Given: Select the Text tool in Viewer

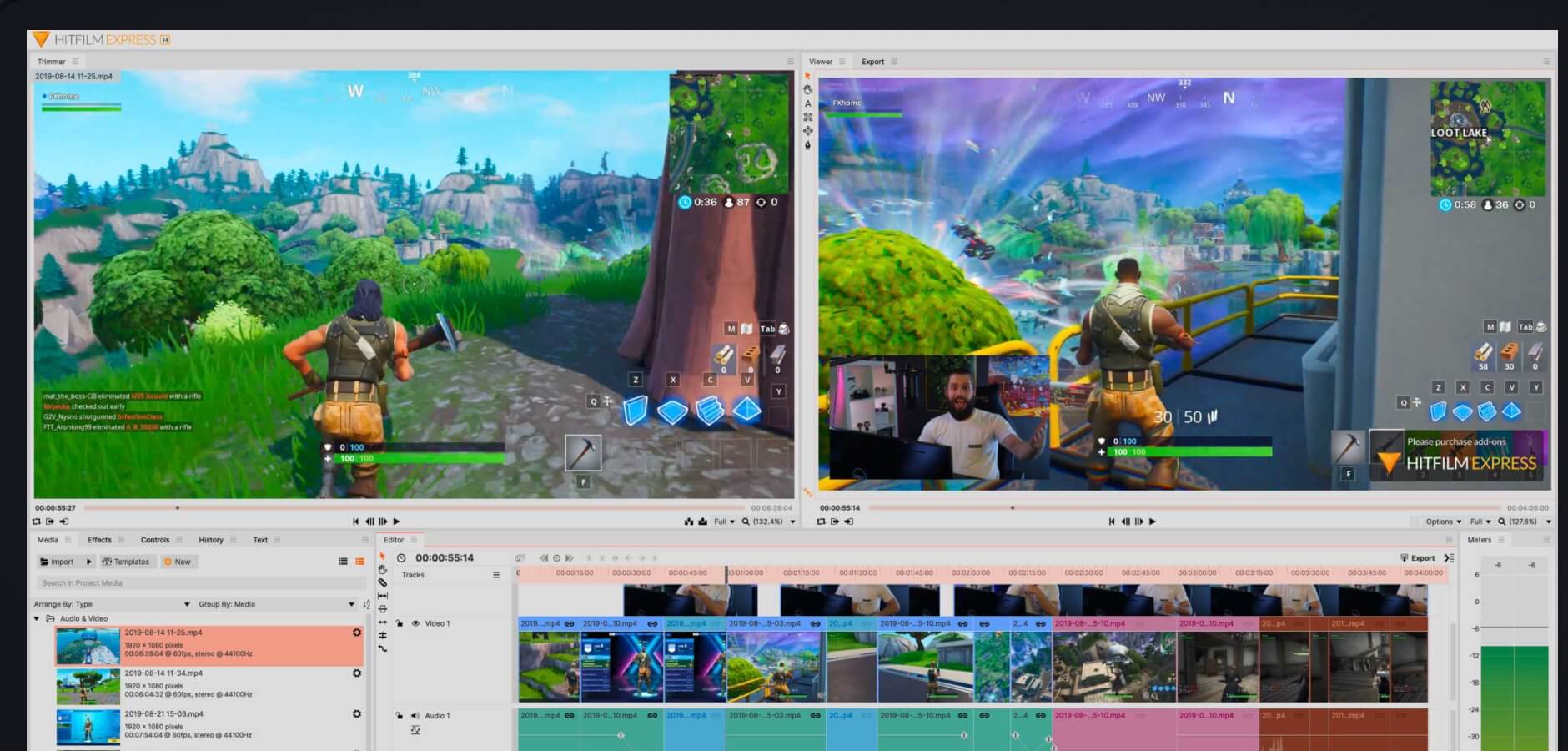Looking at the screenshot, I should 807,103.
